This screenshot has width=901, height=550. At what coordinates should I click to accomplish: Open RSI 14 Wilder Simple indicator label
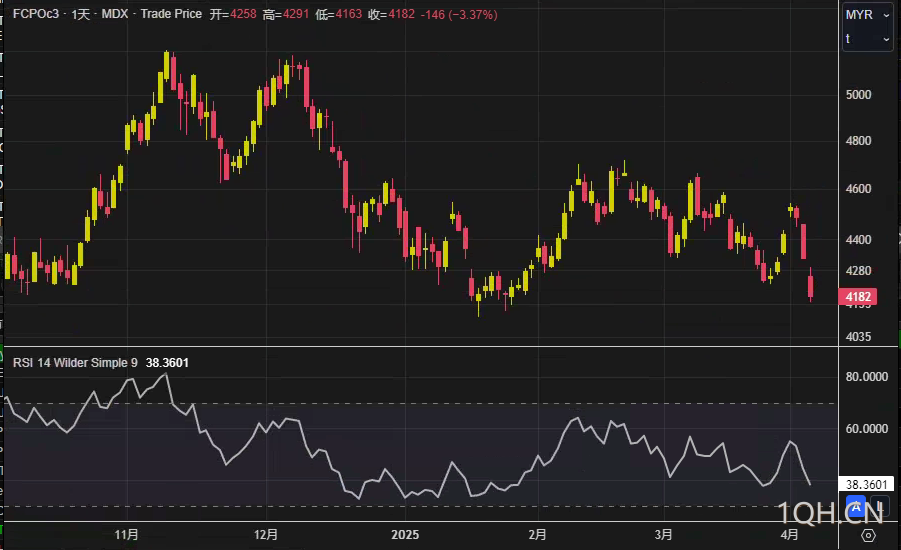point(75,363)
